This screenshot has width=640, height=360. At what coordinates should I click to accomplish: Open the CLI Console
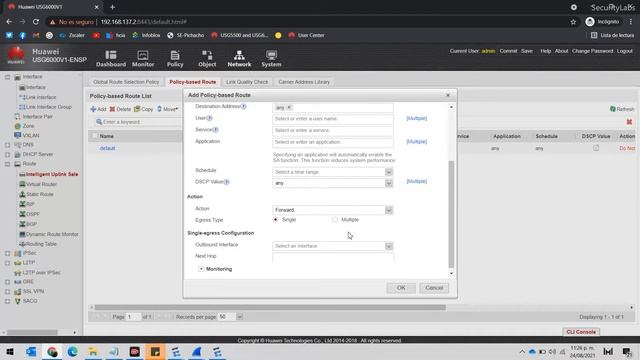(x=581, y=332)
